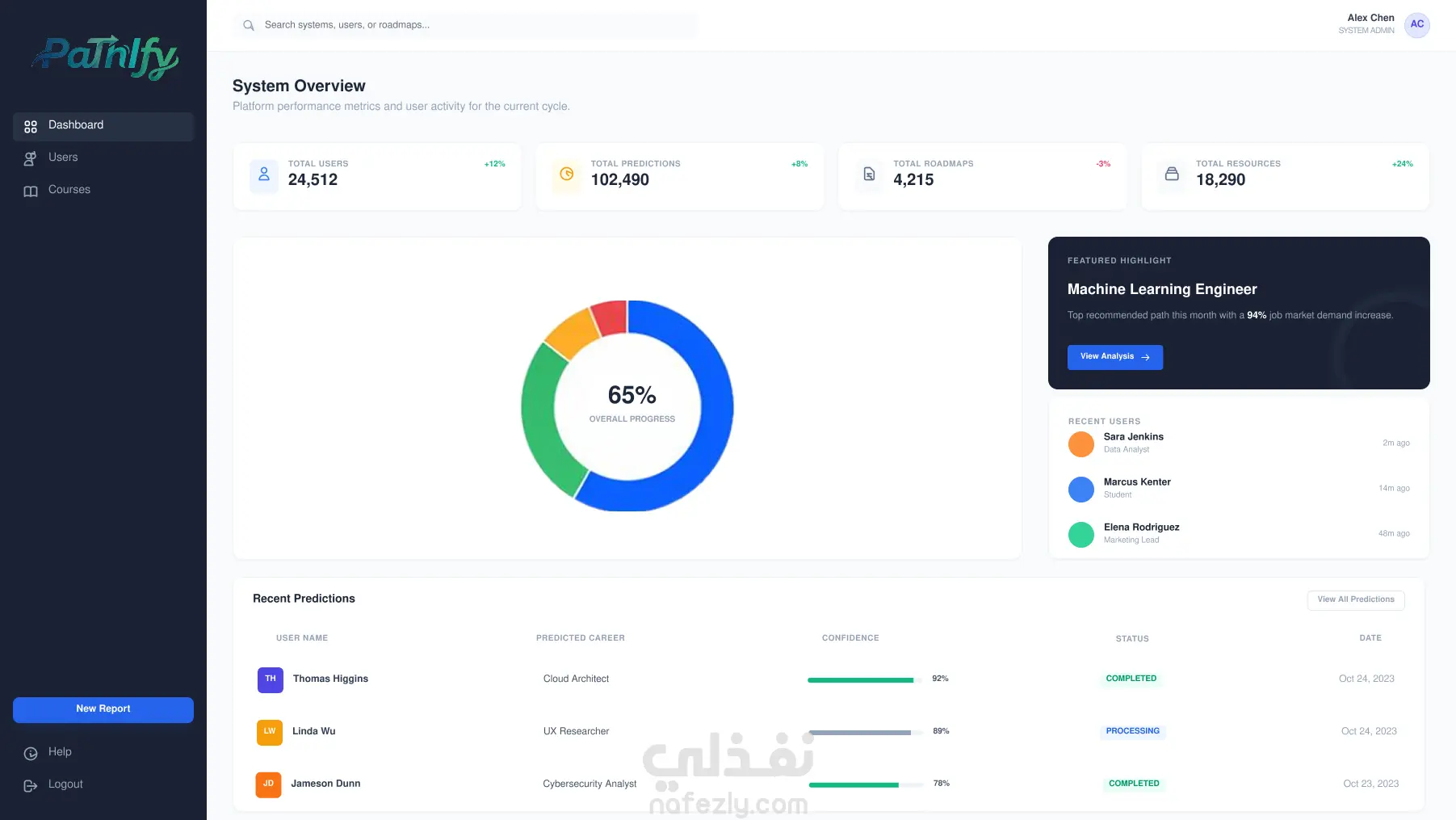Click the Total Predictions clock icon

(567, 174)
